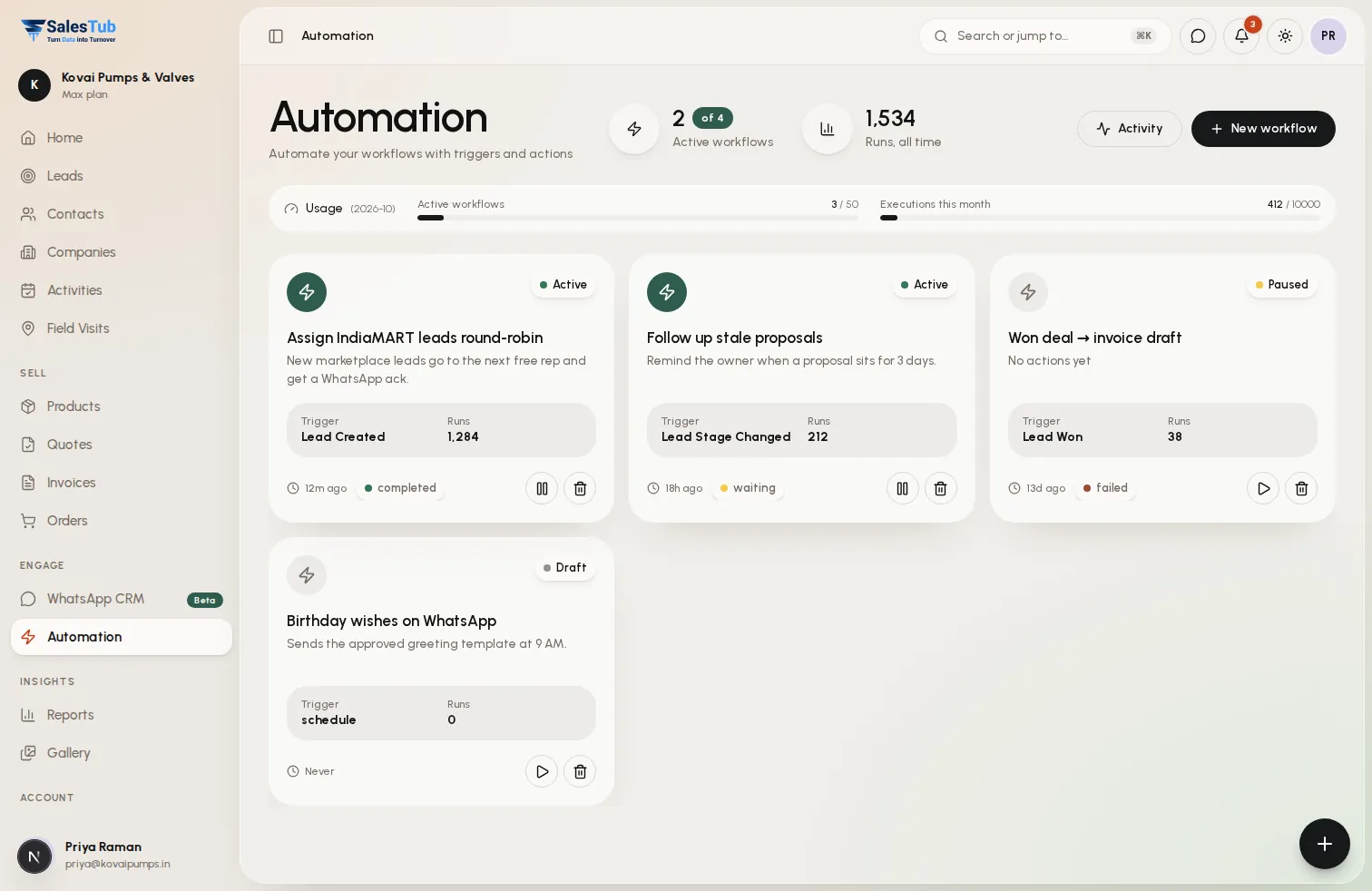Open Gallery in sidebar
Image resolution: width=1372 pixels, height=891 pixels.
122,753
